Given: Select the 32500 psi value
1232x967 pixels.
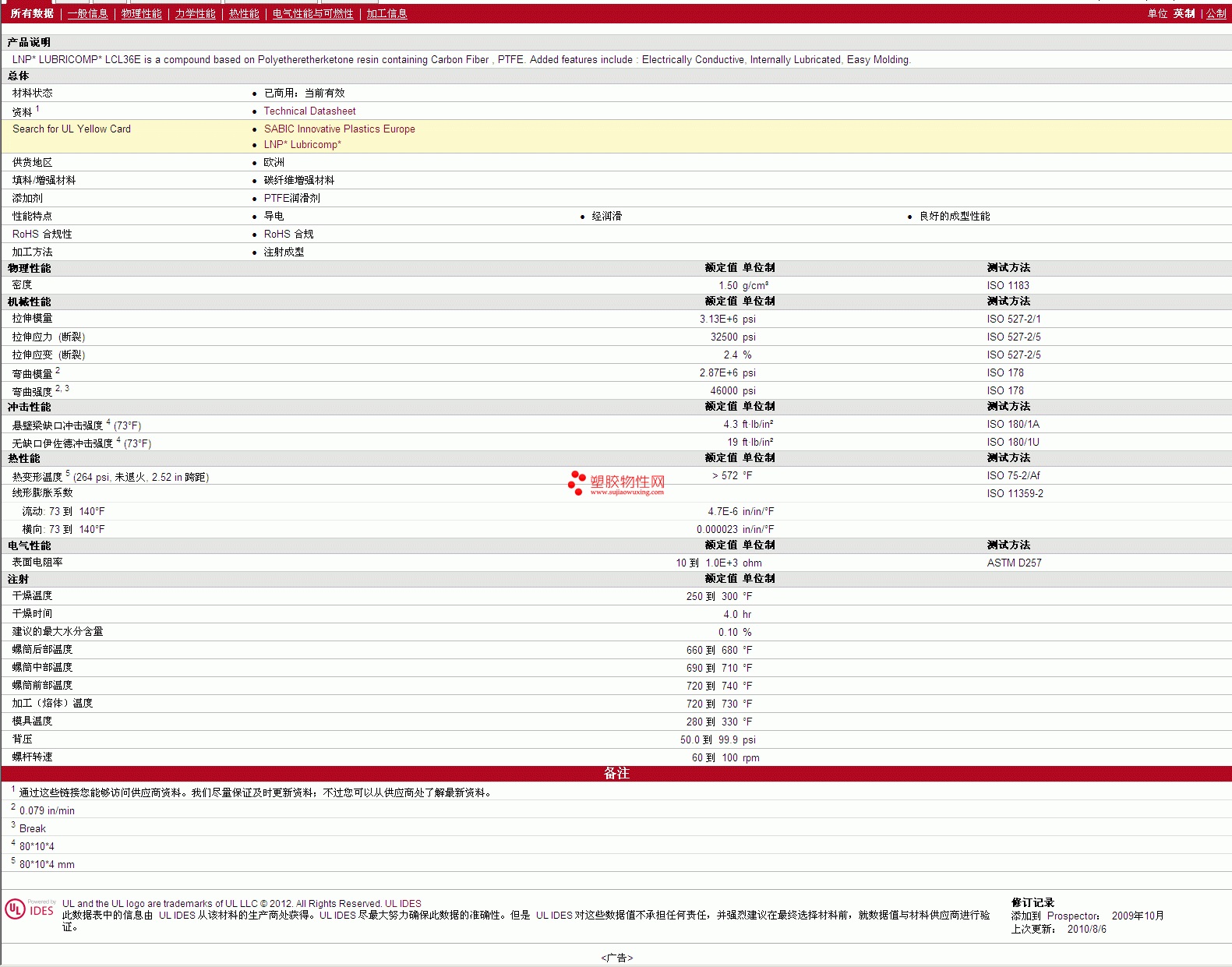Looking at the screenshot, I should point(732,337).
